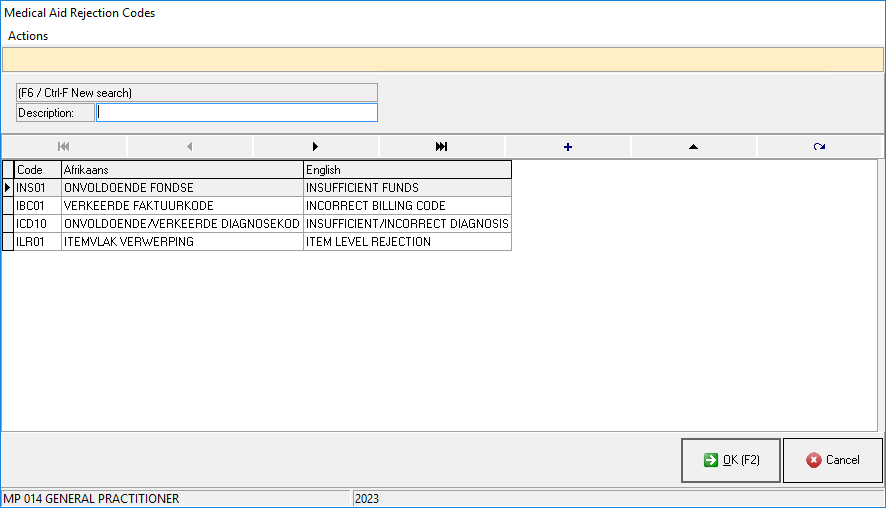886x508 pixels.
Task: Click the previous record arrow
Action: 190,147
